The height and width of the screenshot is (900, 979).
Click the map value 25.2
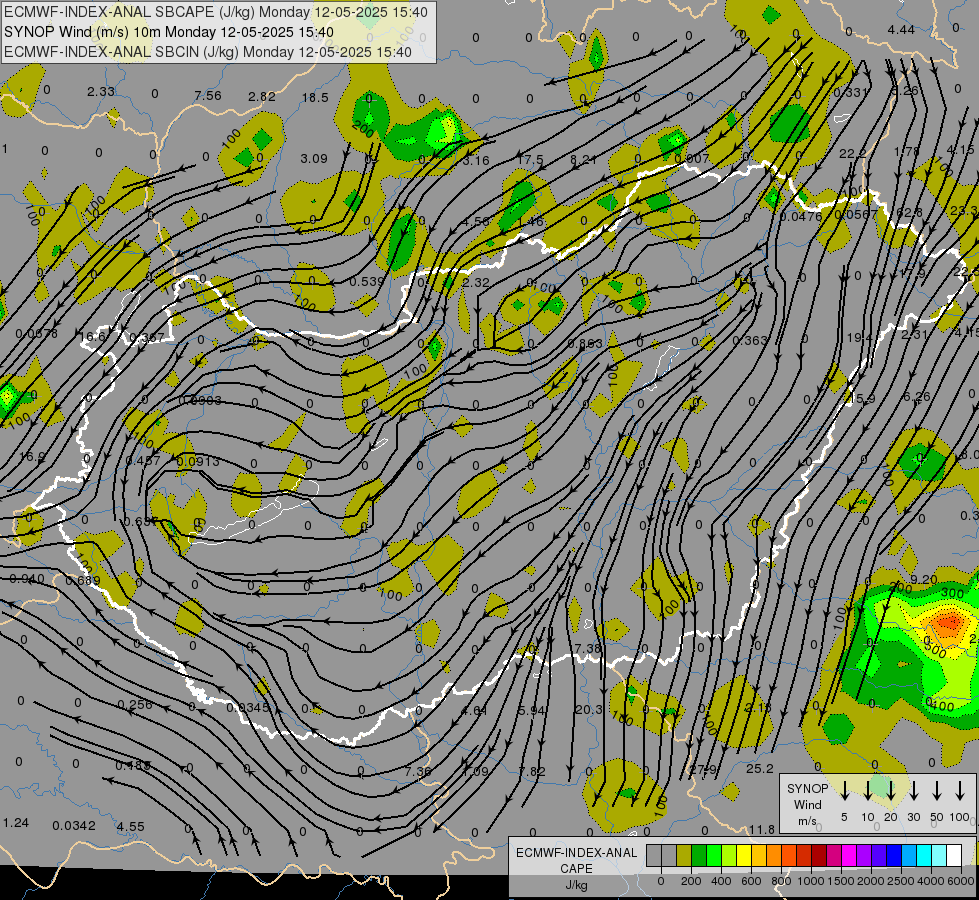[x=760, y=769]
